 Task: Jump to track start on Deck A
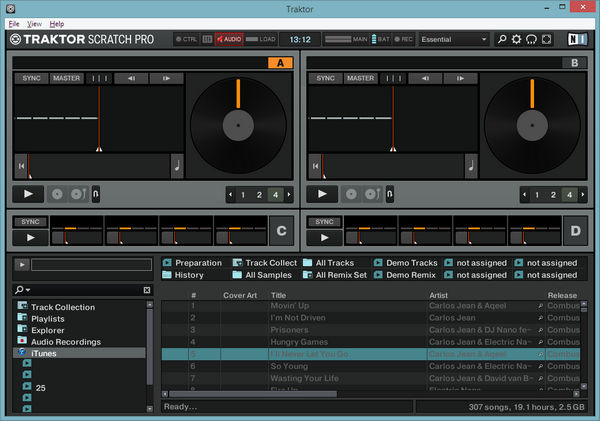pos(21,165)
